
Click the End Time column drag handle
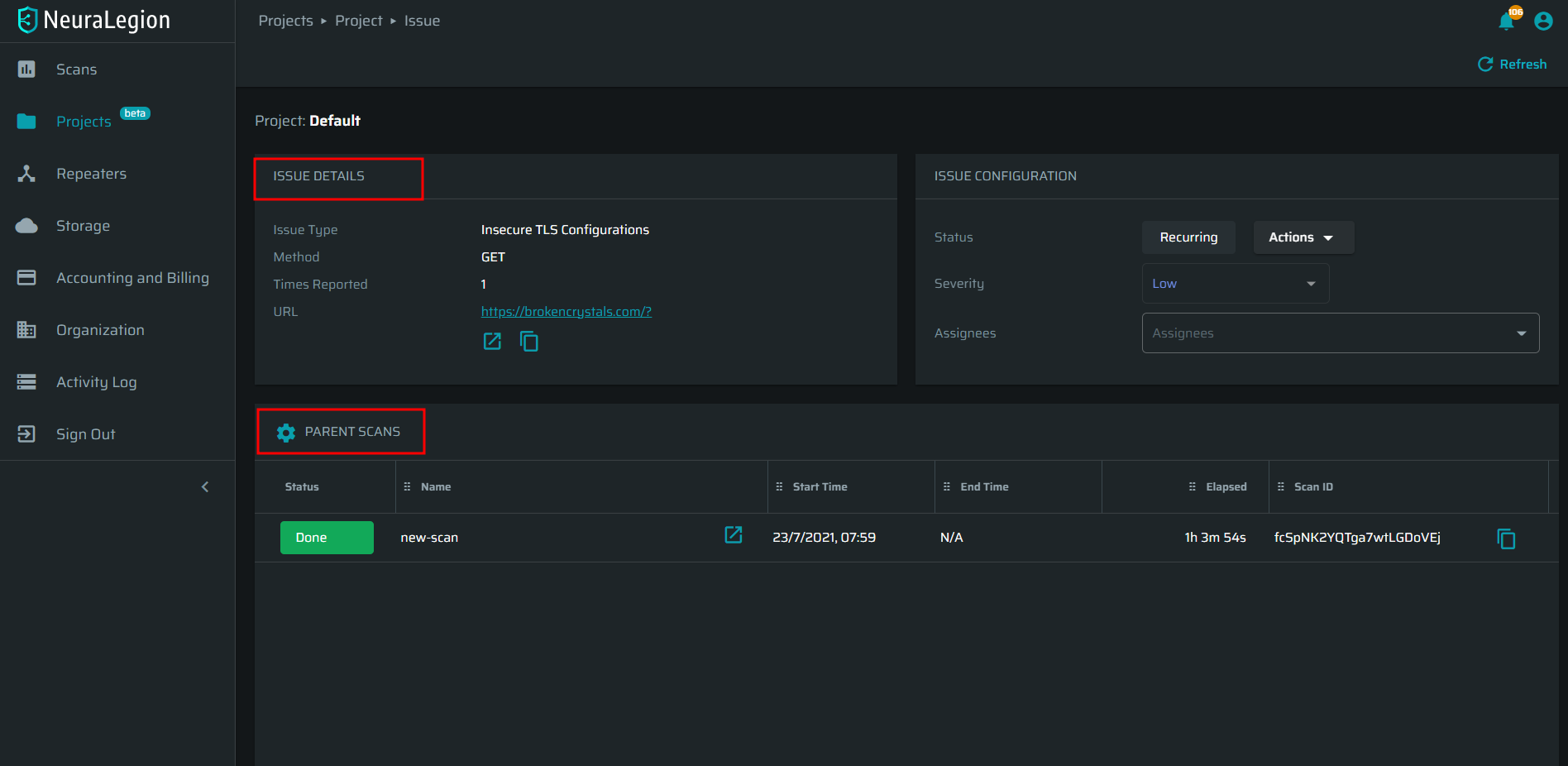click(947, 487)
